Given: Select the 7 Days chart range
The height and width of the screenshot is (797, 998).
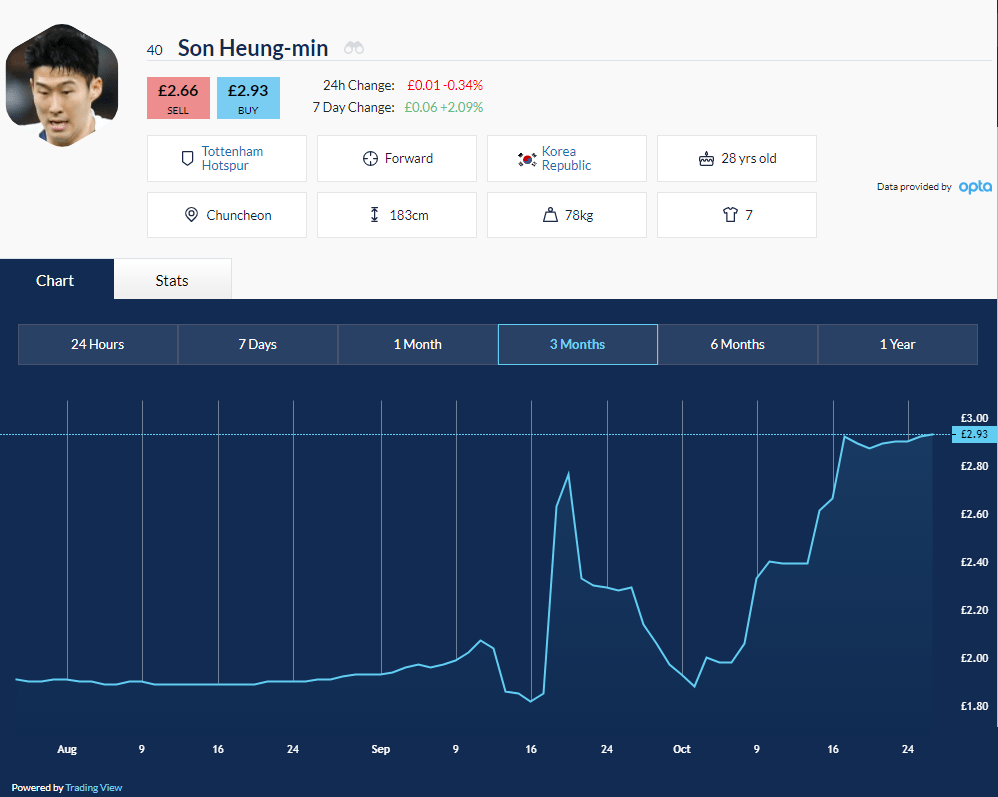Looking at the screenshot, I should tap(257, 344).
